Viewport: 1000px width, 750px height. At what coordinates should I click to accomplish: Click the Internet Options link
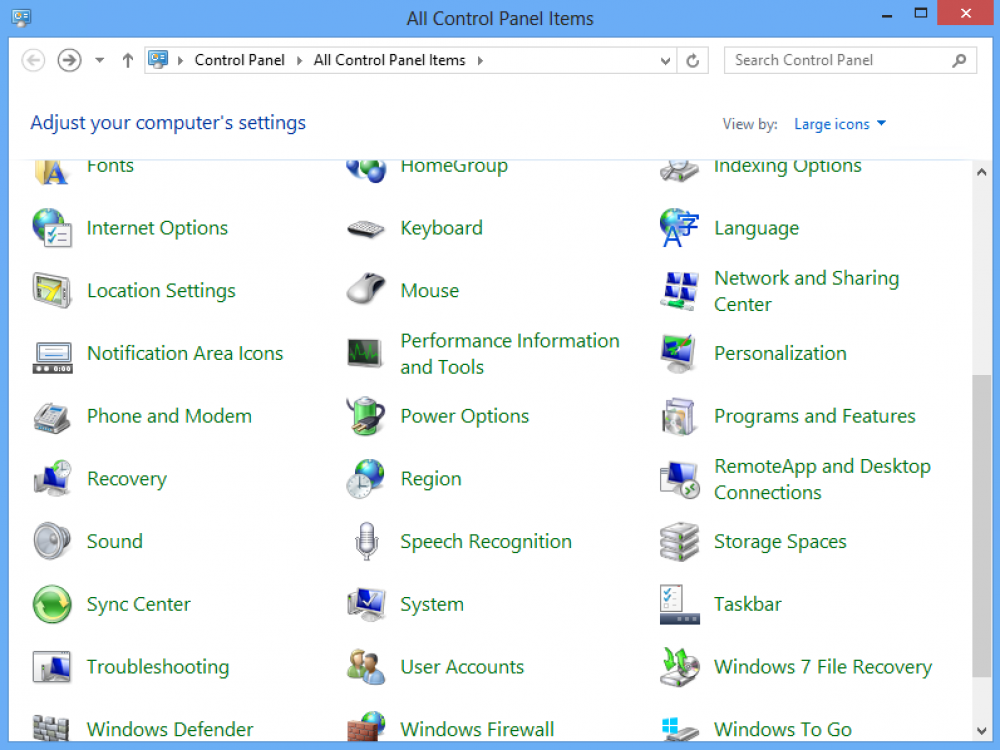click(157, 228)
